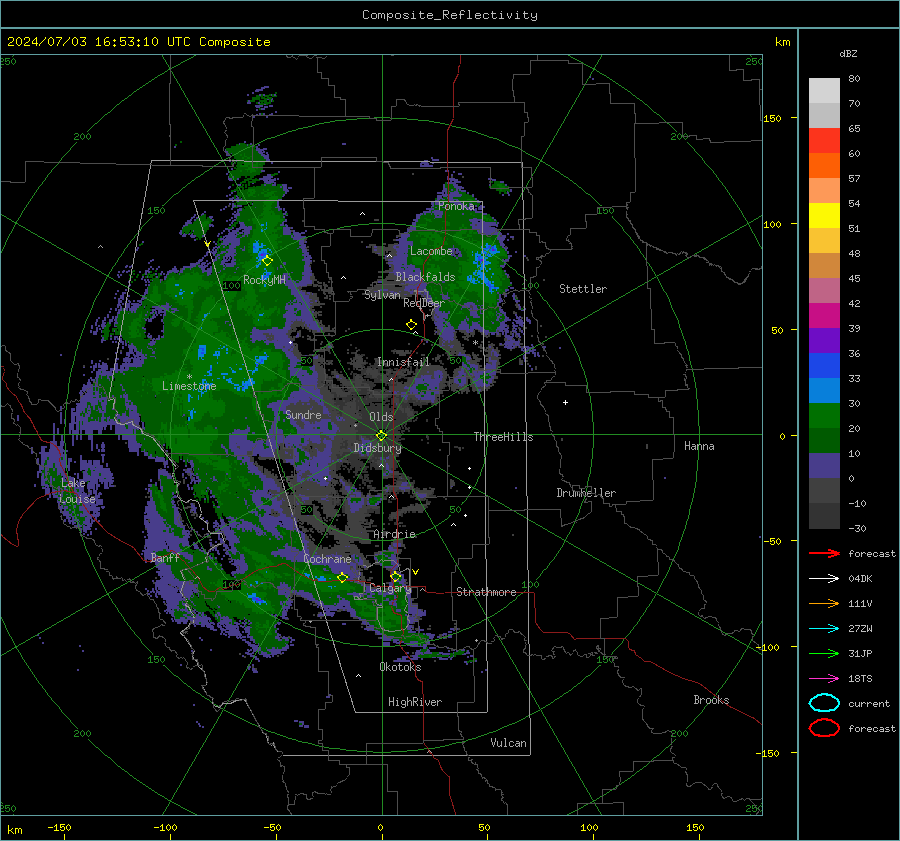Screen dimensions: 900x841
Task: Click the HighRiver city label
Action: coord(415,702)
